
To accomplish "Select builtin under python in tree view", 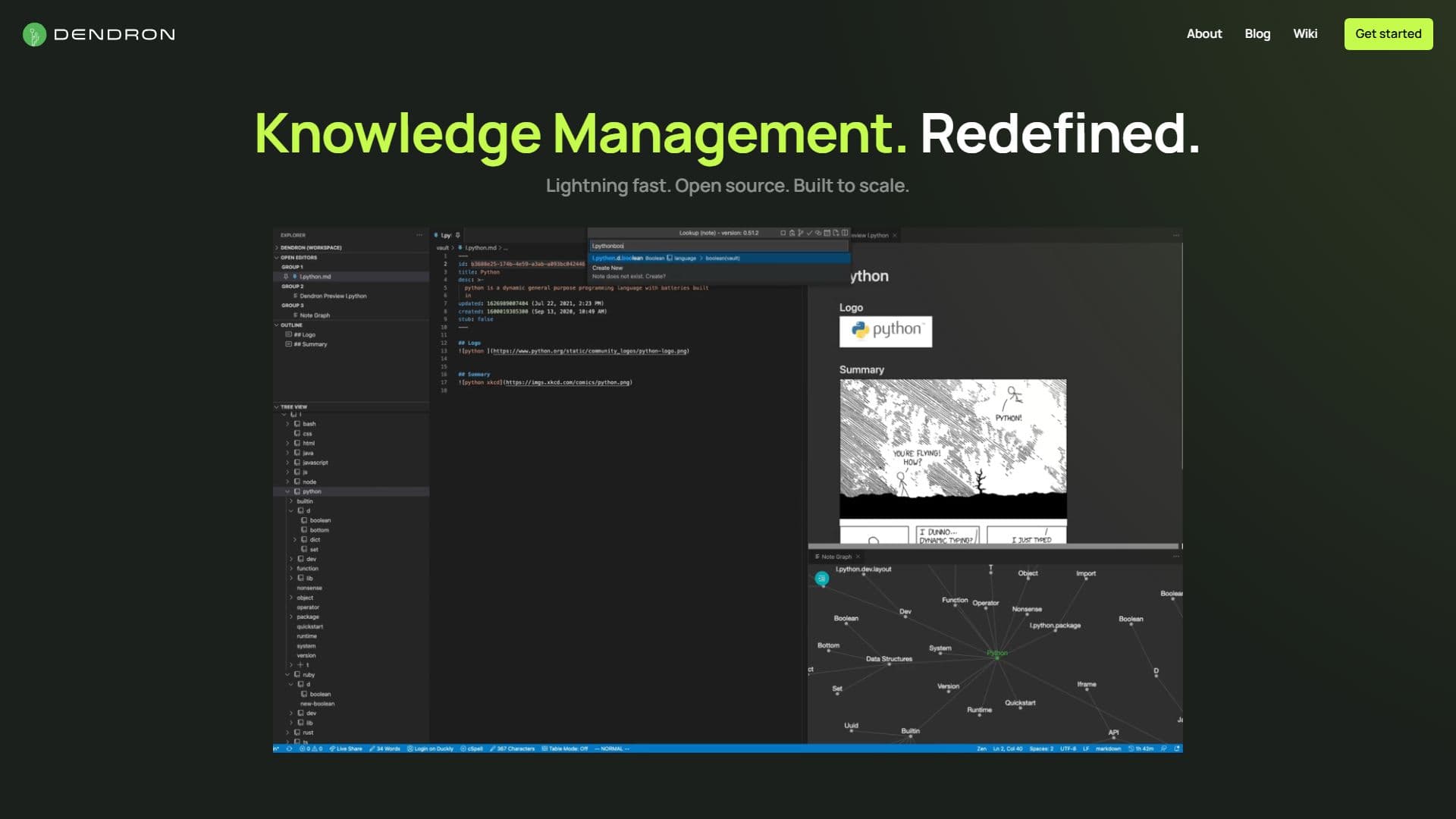I will (x=305, y=501).
